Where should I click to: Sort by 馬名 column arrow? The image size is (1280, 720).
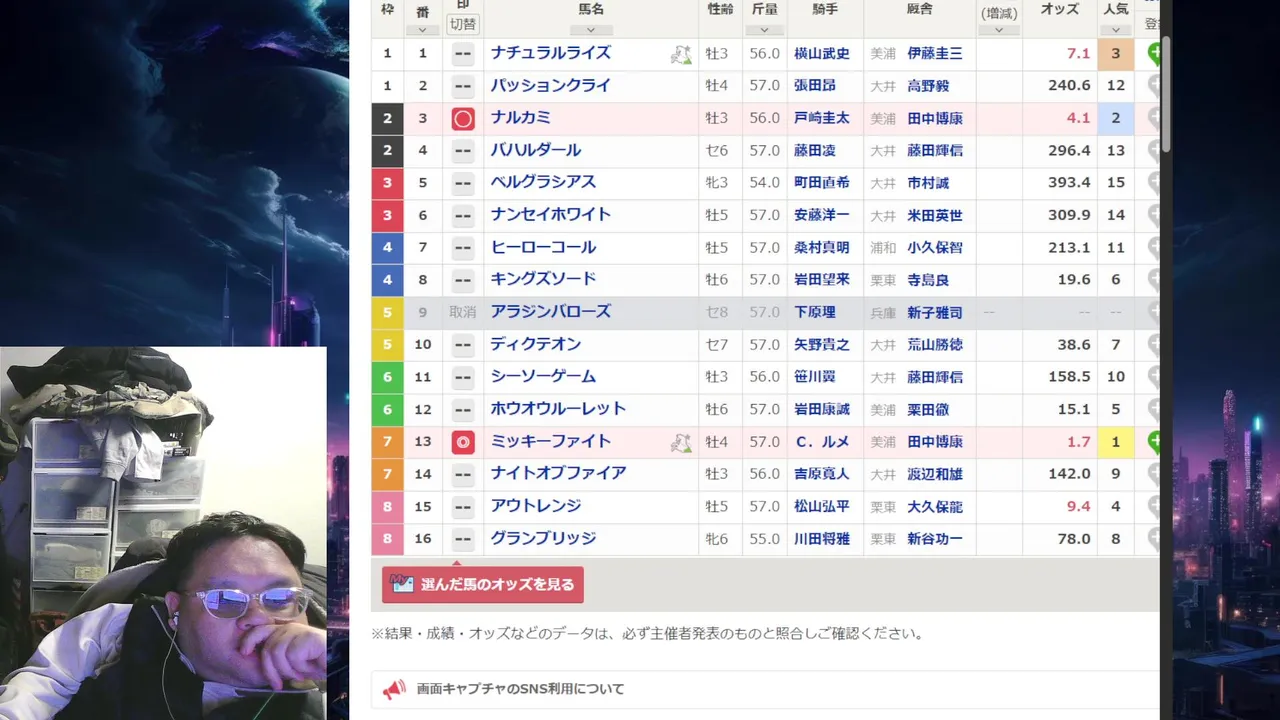pyautogui.click(x=591, y=30)
